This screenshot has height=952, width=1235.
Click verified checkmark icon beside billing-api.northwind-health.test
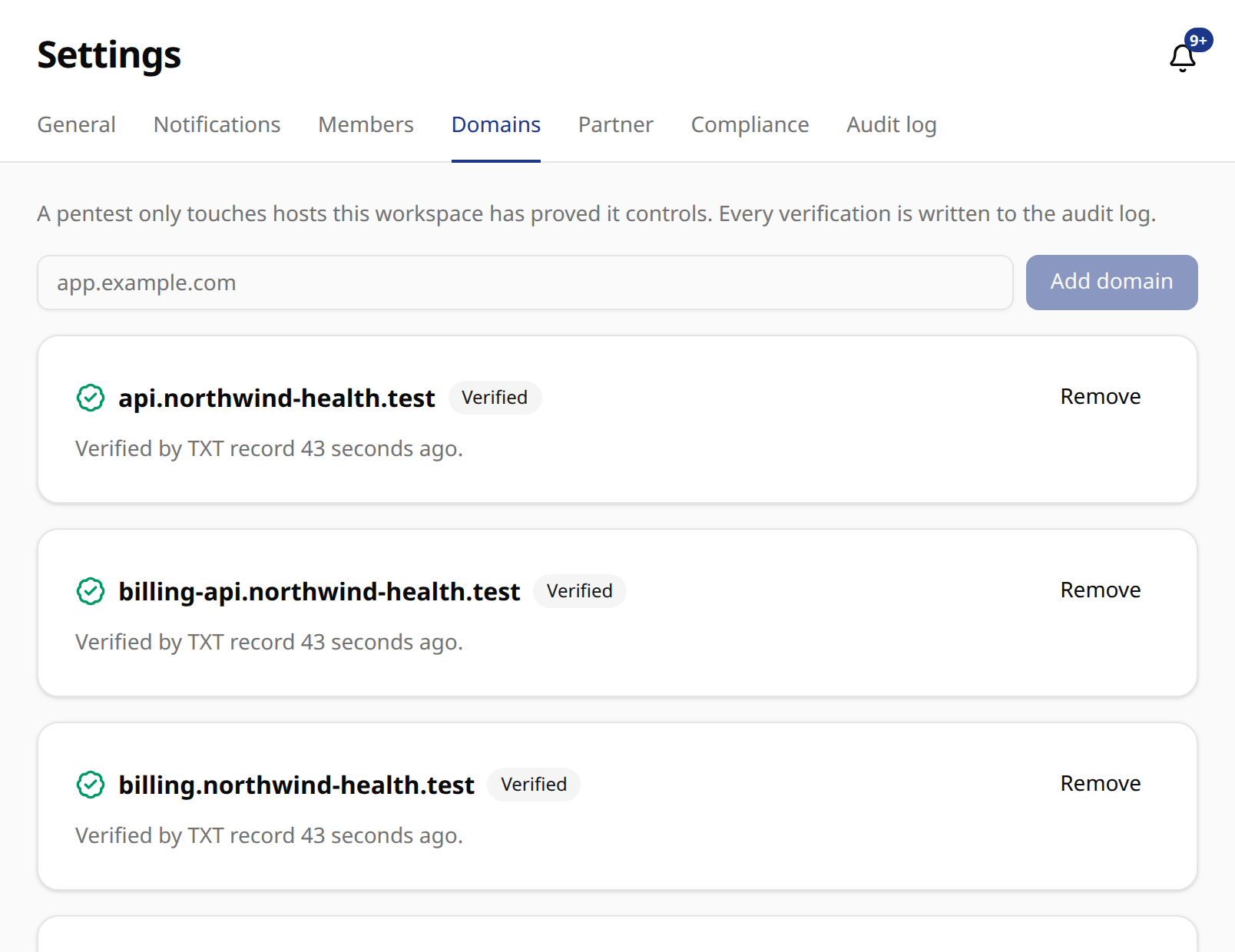91,591
